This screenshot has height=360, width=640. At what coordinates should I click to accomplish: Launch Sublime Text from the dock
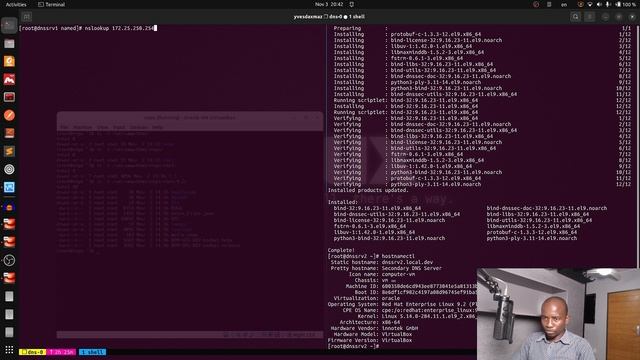[9, 151]
